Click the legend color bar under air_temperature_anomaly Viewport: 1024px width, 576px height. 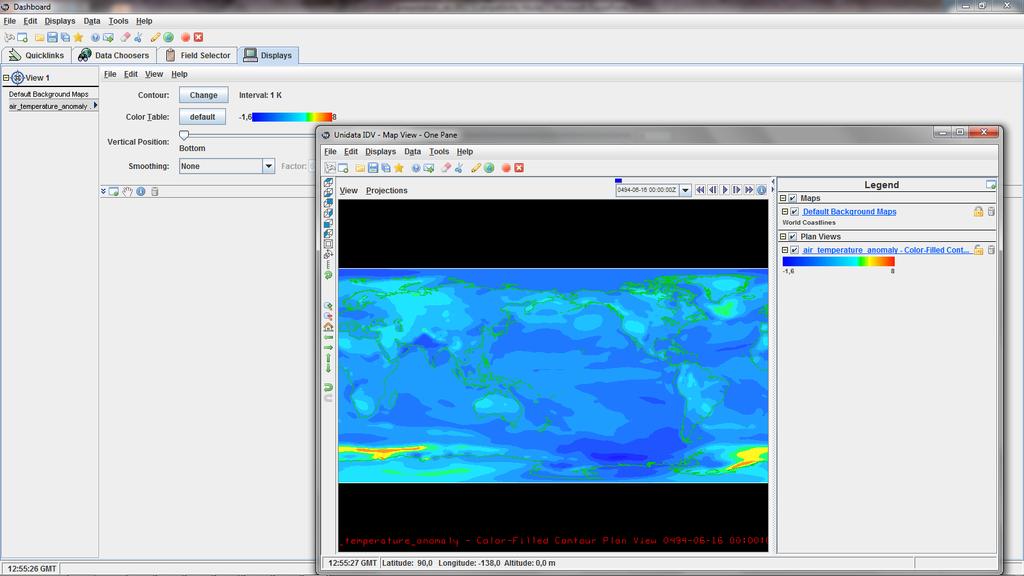coord(839,261)
